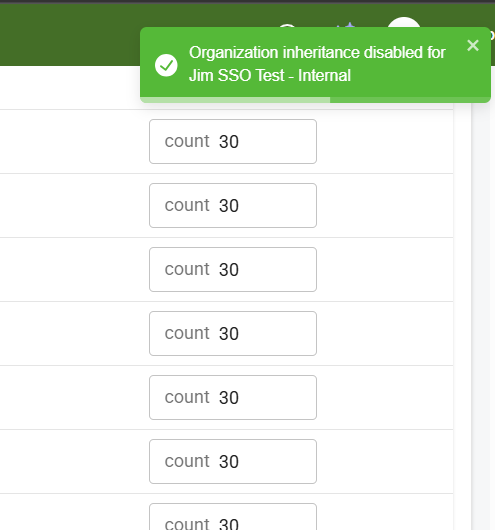Click blank row space right of fourth count field
Screen dimensions: 495x530
coord(385,333)
